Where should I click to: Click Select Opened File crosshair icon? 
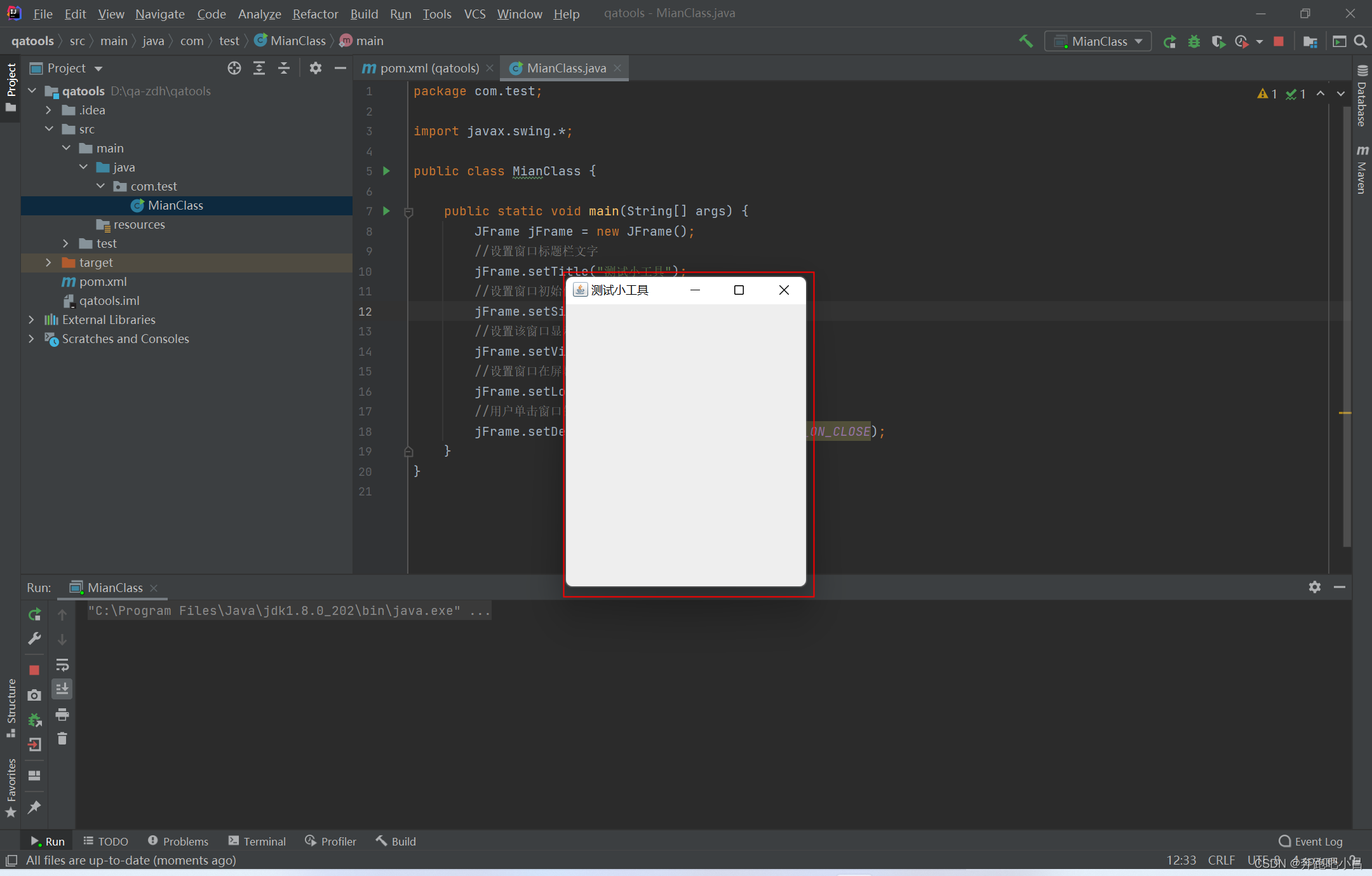[234, 68]
